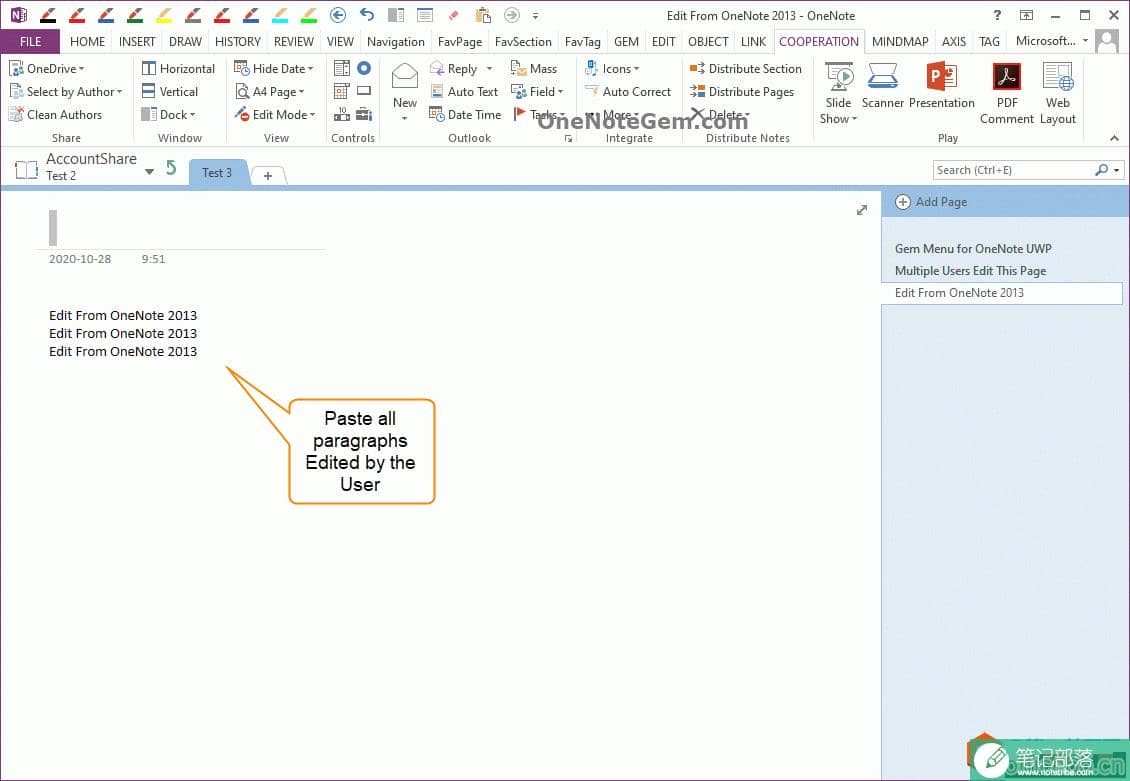Screen dimensions: 1130x781
Task: Undo the last action
Action: 367,14
